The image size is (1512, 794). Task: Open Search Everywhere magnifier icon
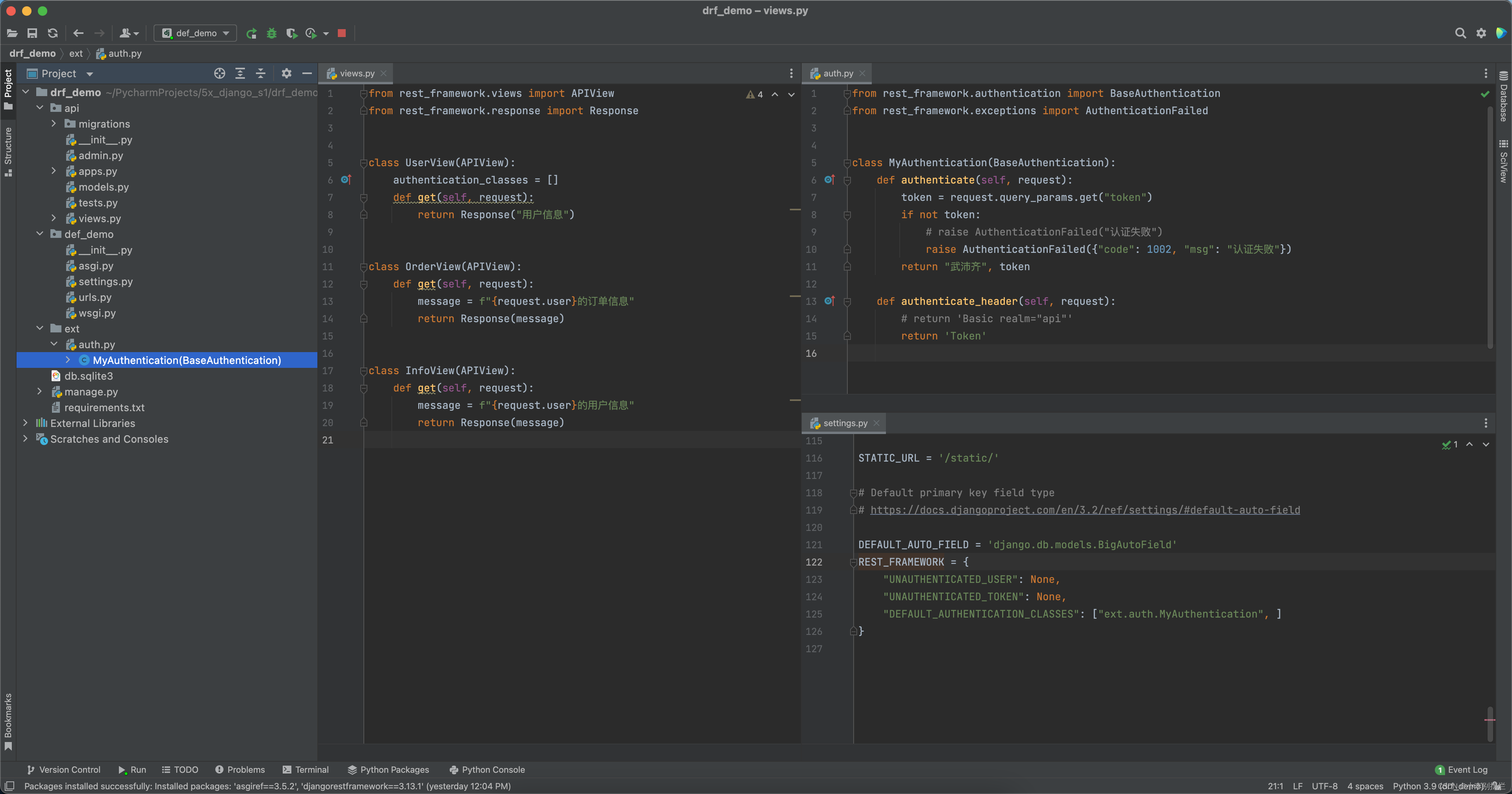[x=1460, y=33]
